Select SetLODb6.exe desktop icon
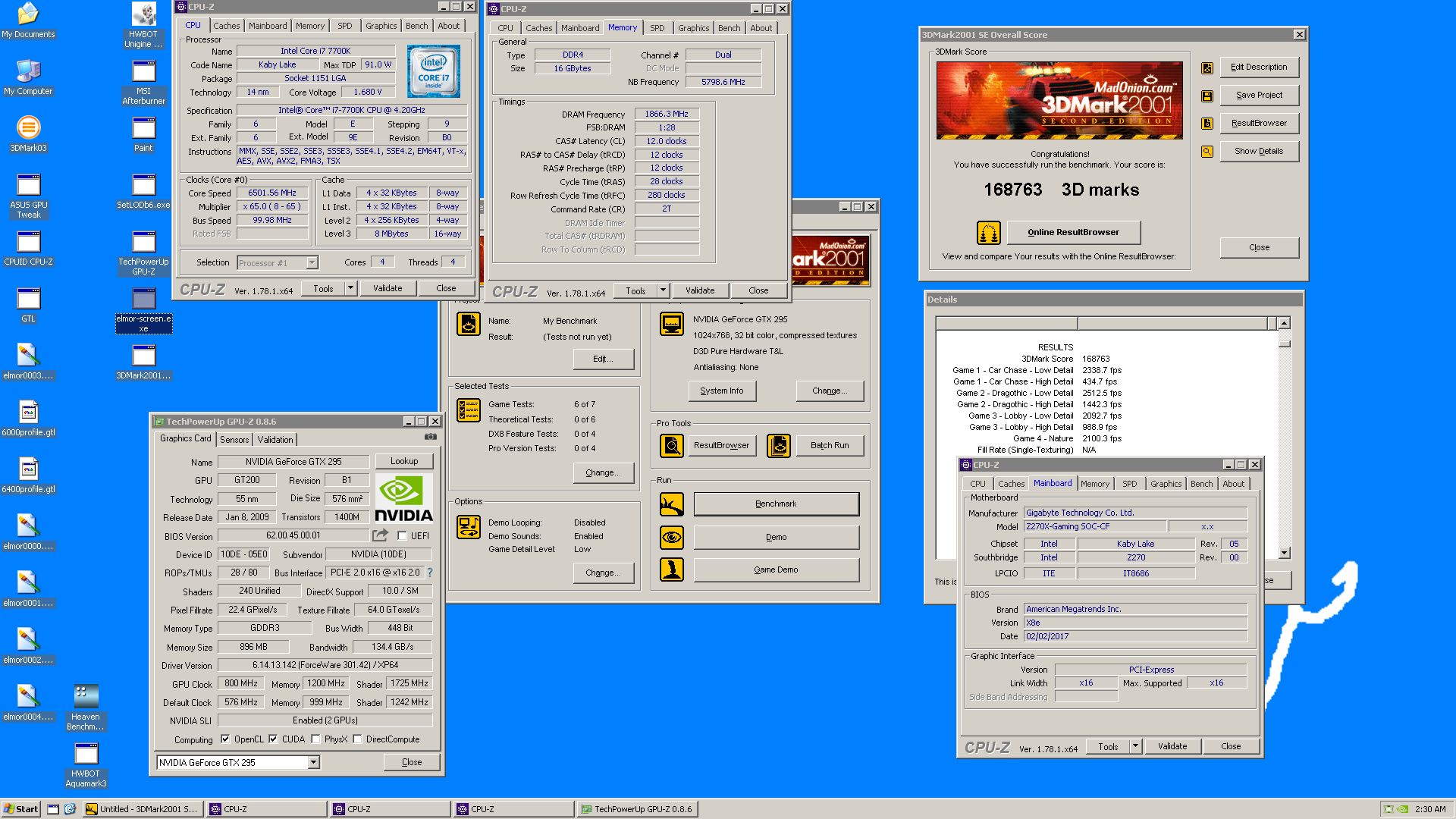This screenshot has height=819, width=1456. (143, 191)
